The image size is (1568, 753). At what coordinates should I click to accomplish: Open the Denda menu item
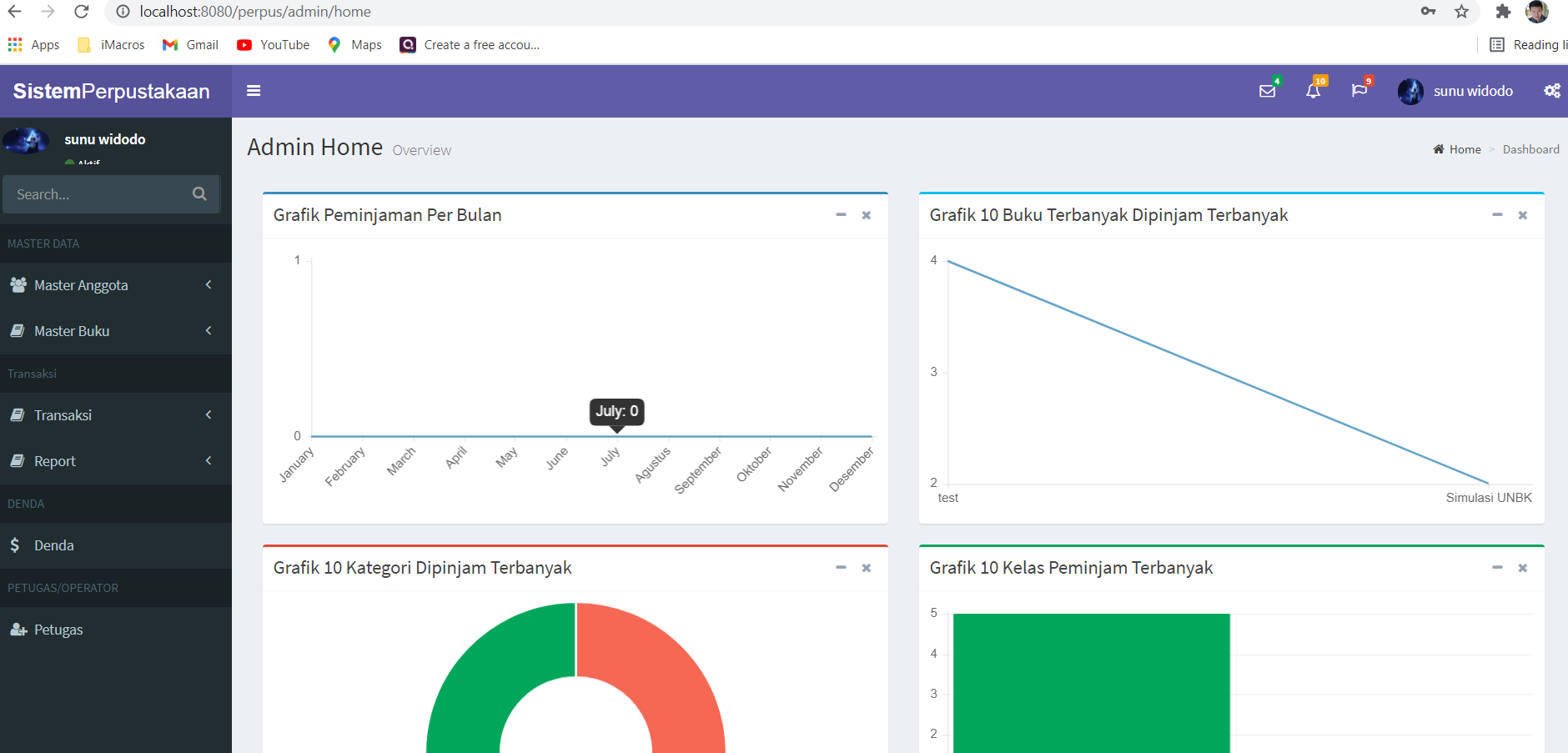(116, 545)
